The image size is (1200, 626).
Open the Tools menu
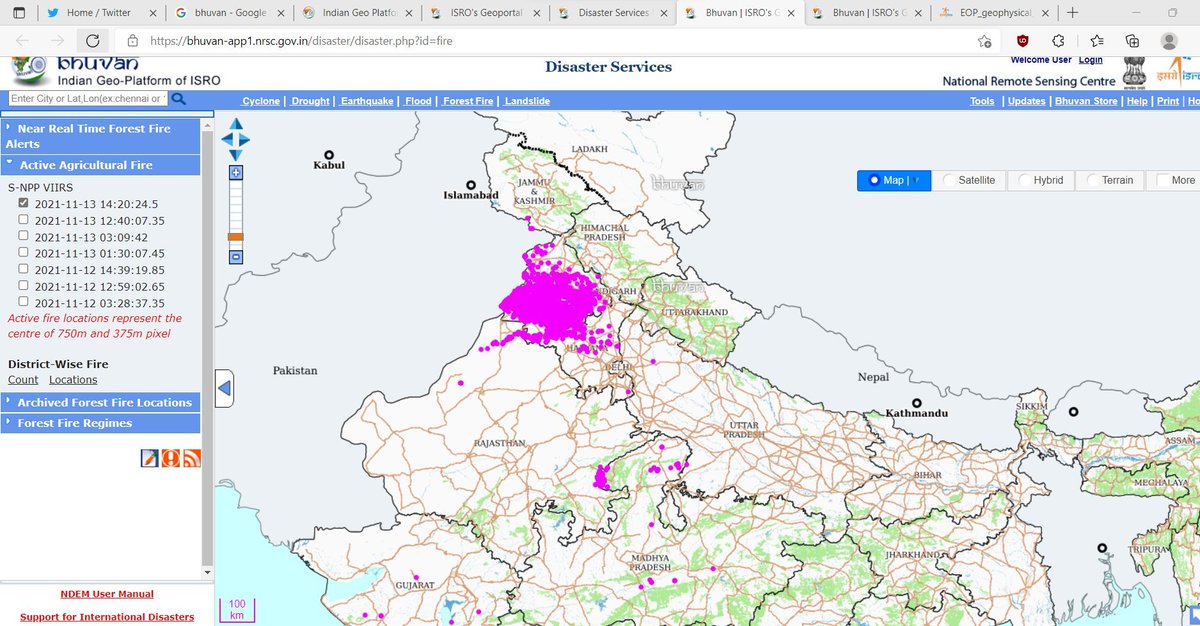coord(982,101)
